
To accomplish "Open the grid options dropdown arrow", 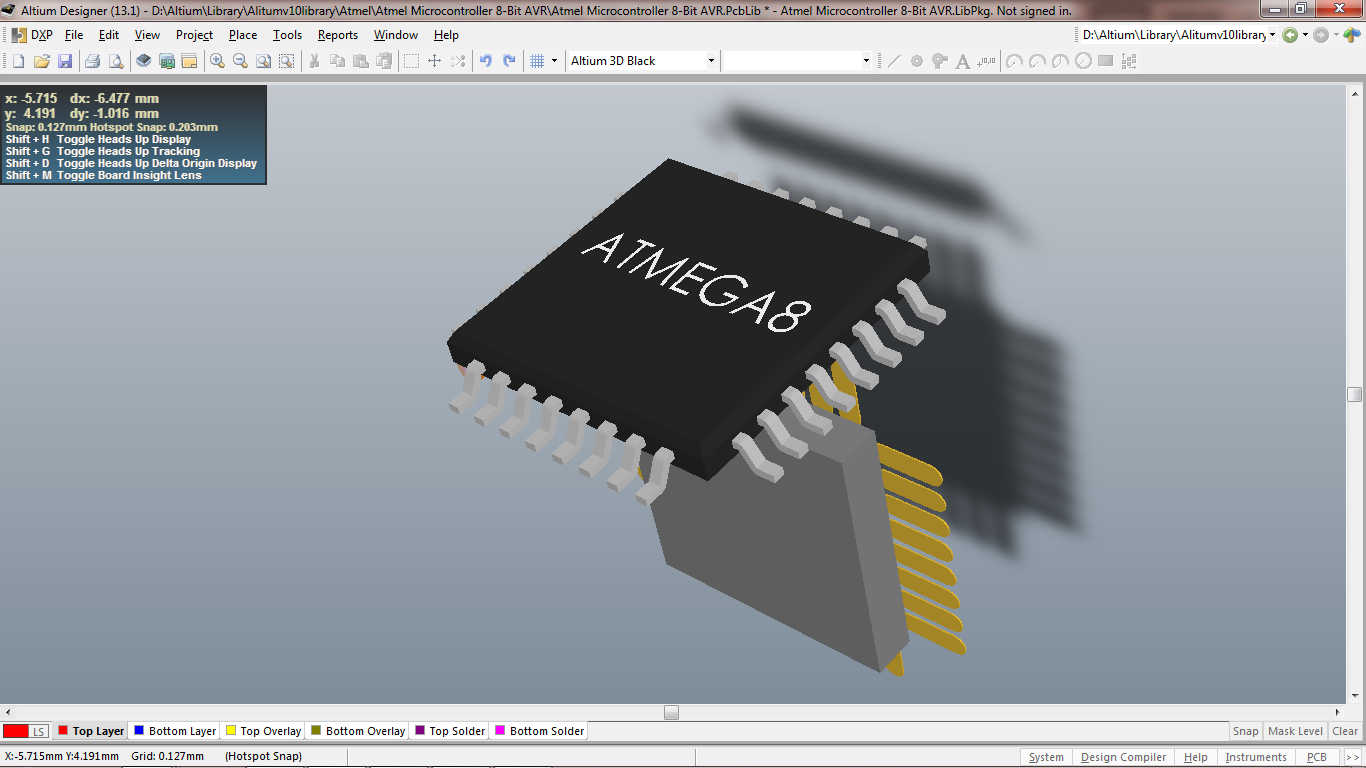I will point(554,61).
